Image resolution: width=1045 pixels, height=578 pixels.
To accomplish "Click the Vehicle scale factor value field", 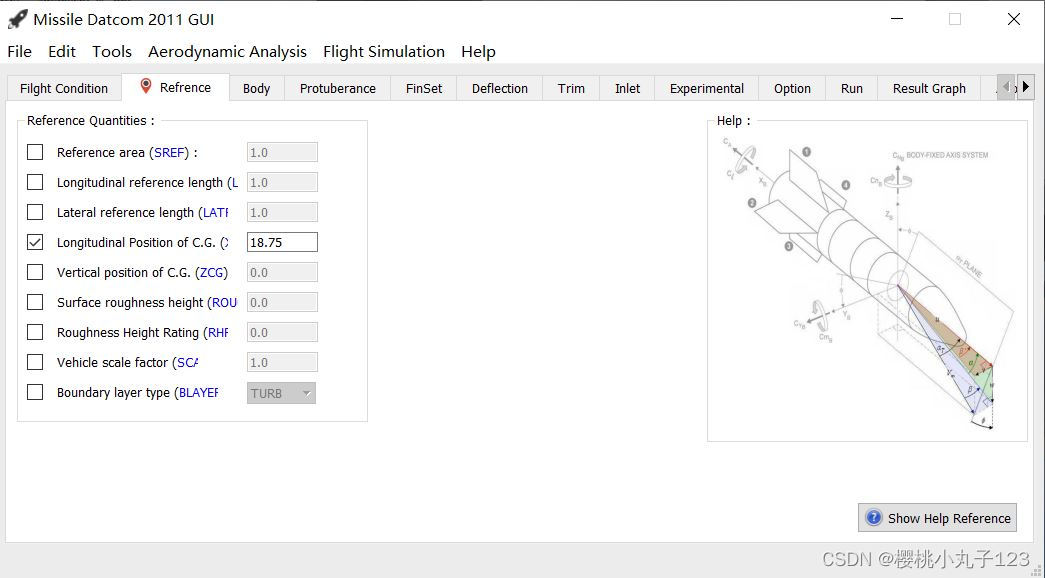I will coord(282,362).
